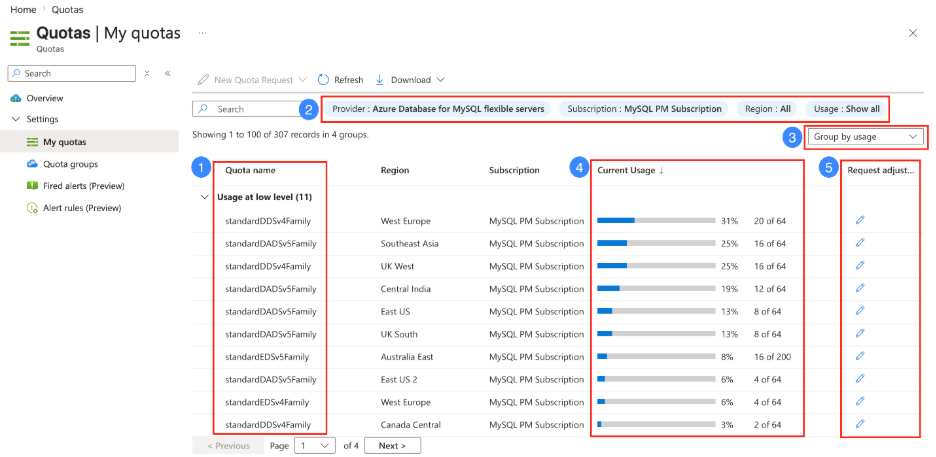The width and height of the screenshot is (936, 457).
Task: Click the Previous page button
Action: tap(228, 446)
